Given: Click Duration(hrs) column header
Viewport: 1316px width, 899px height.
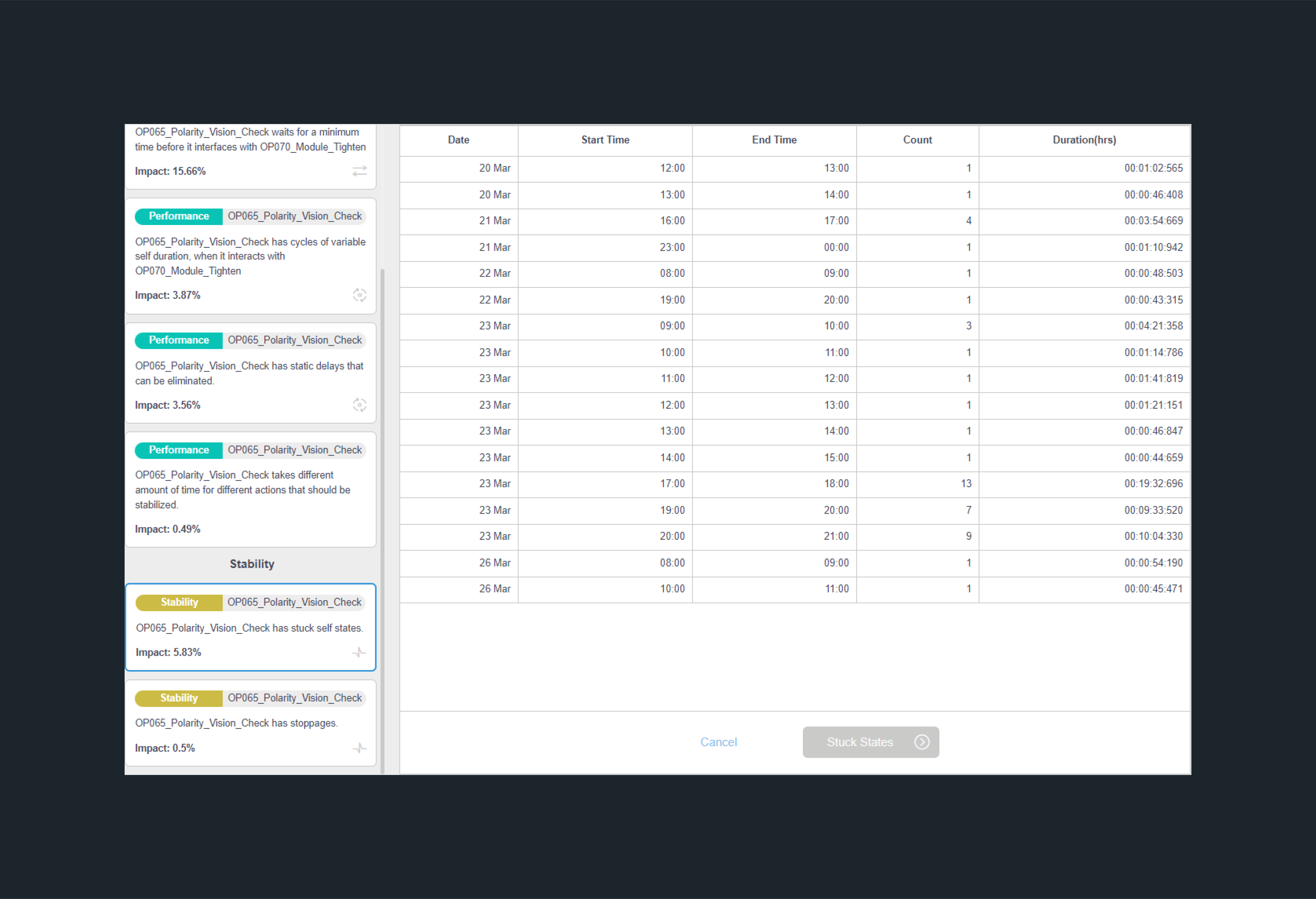Looking at the screenshot, I should 1084,140.
